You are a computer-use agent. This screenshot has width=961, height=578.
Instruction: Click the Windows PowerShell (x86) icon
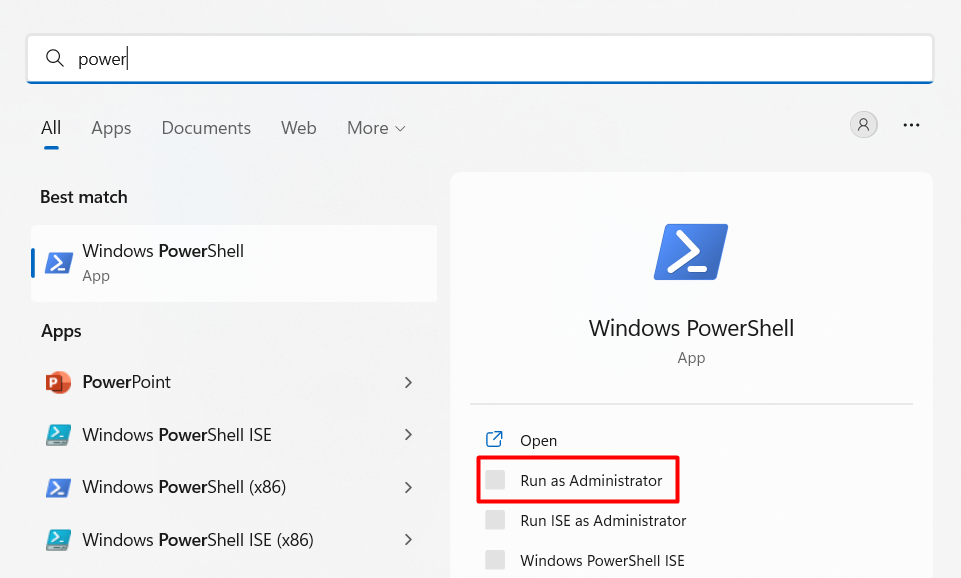click(59, 488)
